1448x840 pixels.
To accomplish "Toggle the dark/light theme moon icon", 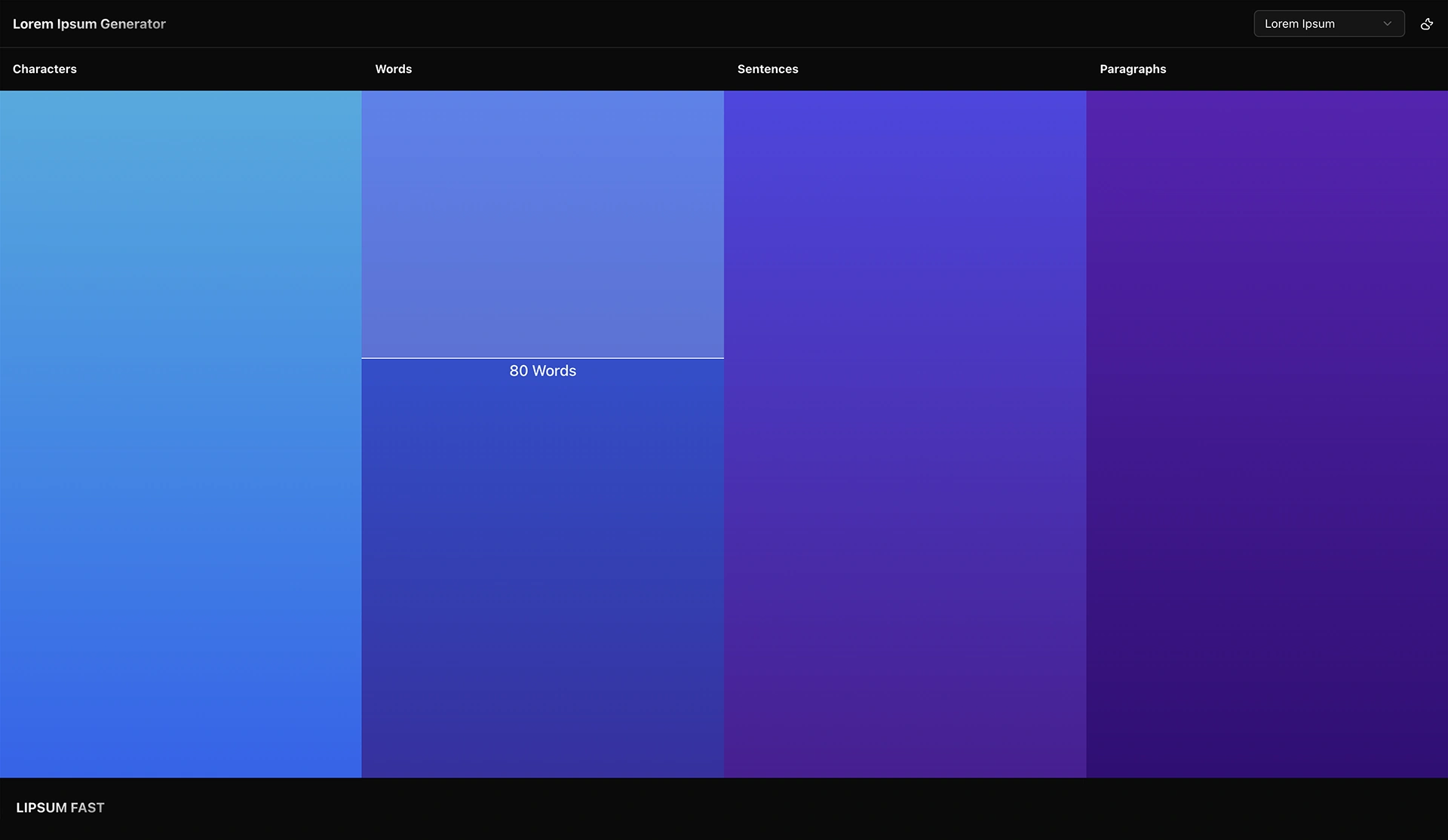I will coord(1426,24).
